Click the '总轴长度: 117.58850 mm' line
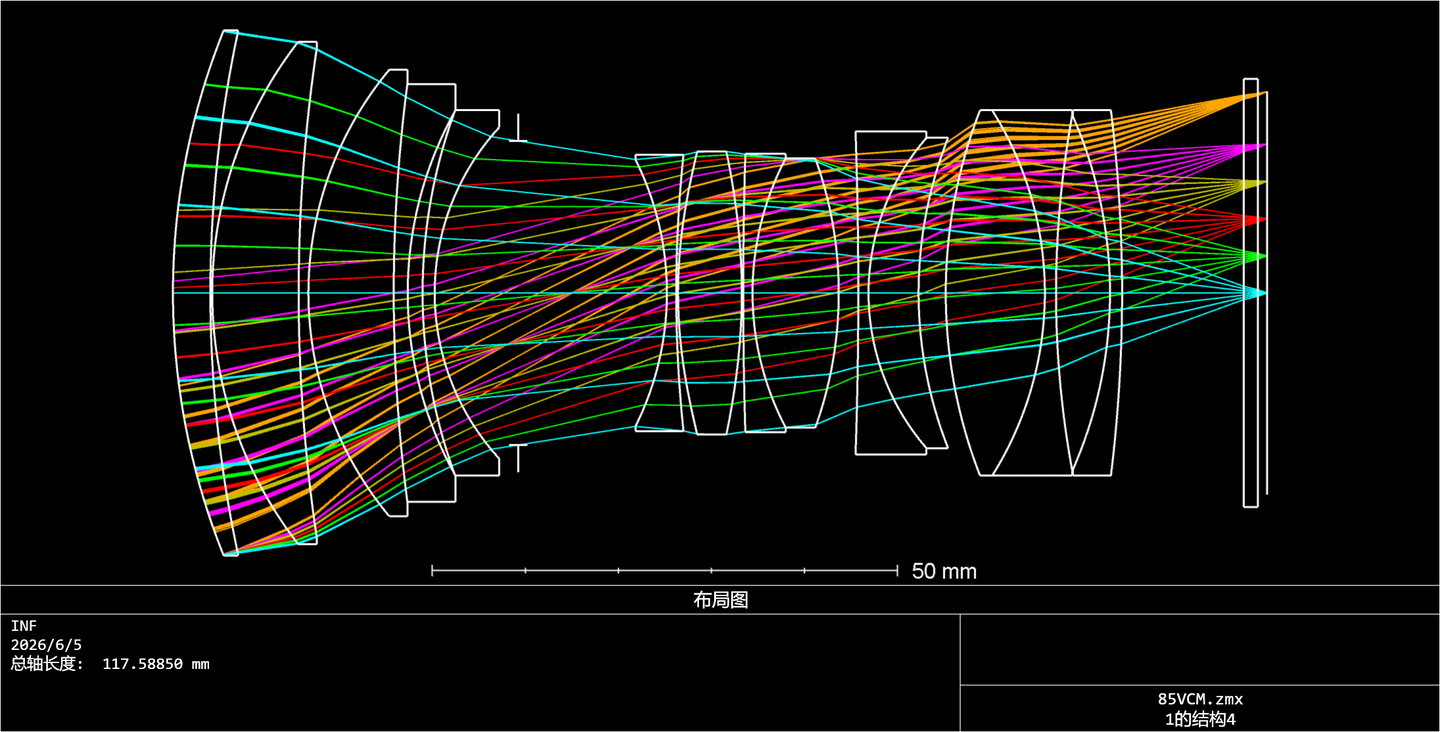This screenshot has width=1440, height=732. tap(110, 664)
